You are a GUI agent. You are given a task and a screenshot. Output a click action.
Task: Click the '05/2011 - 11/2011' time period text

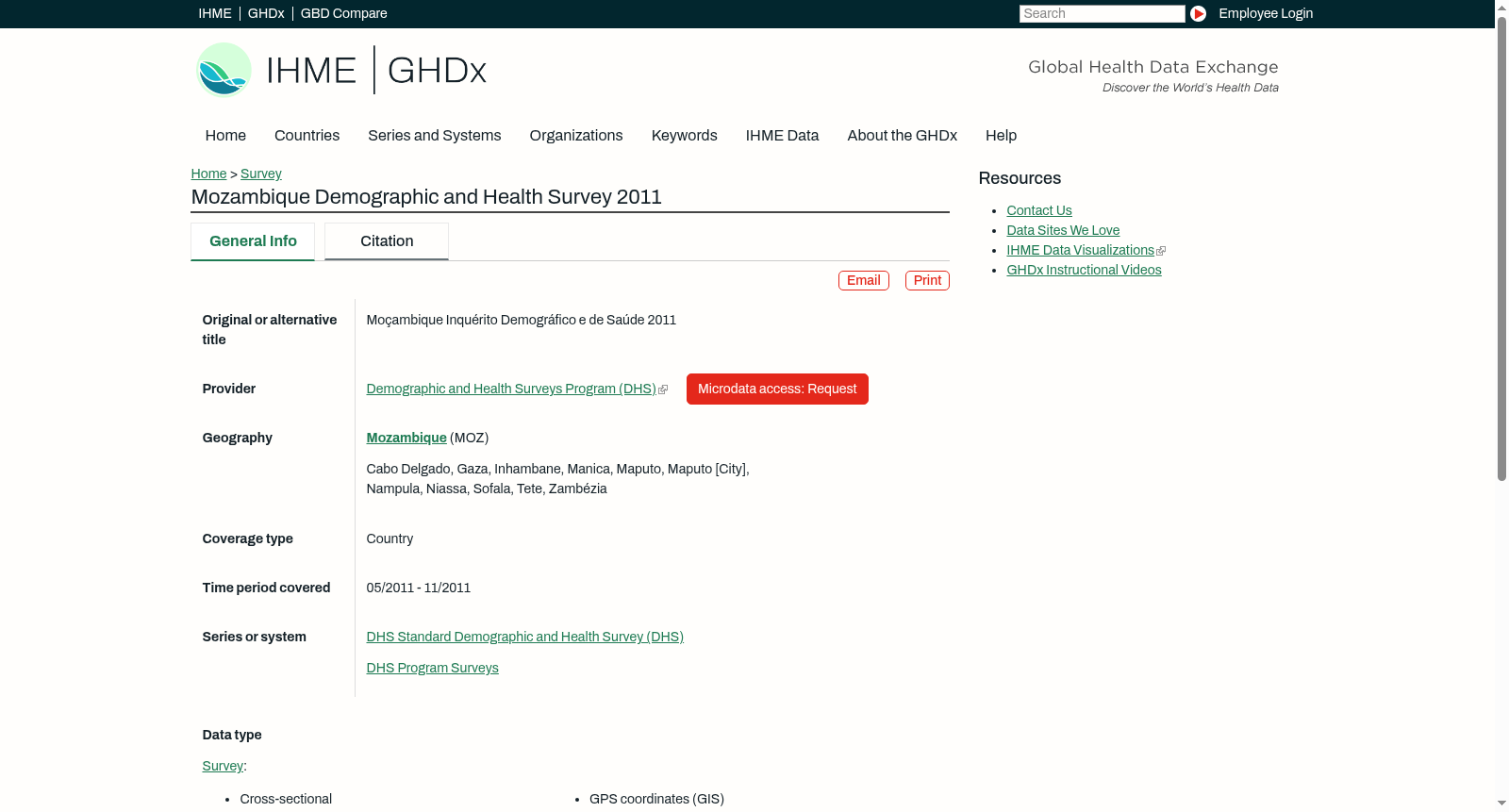click(419, 588)
